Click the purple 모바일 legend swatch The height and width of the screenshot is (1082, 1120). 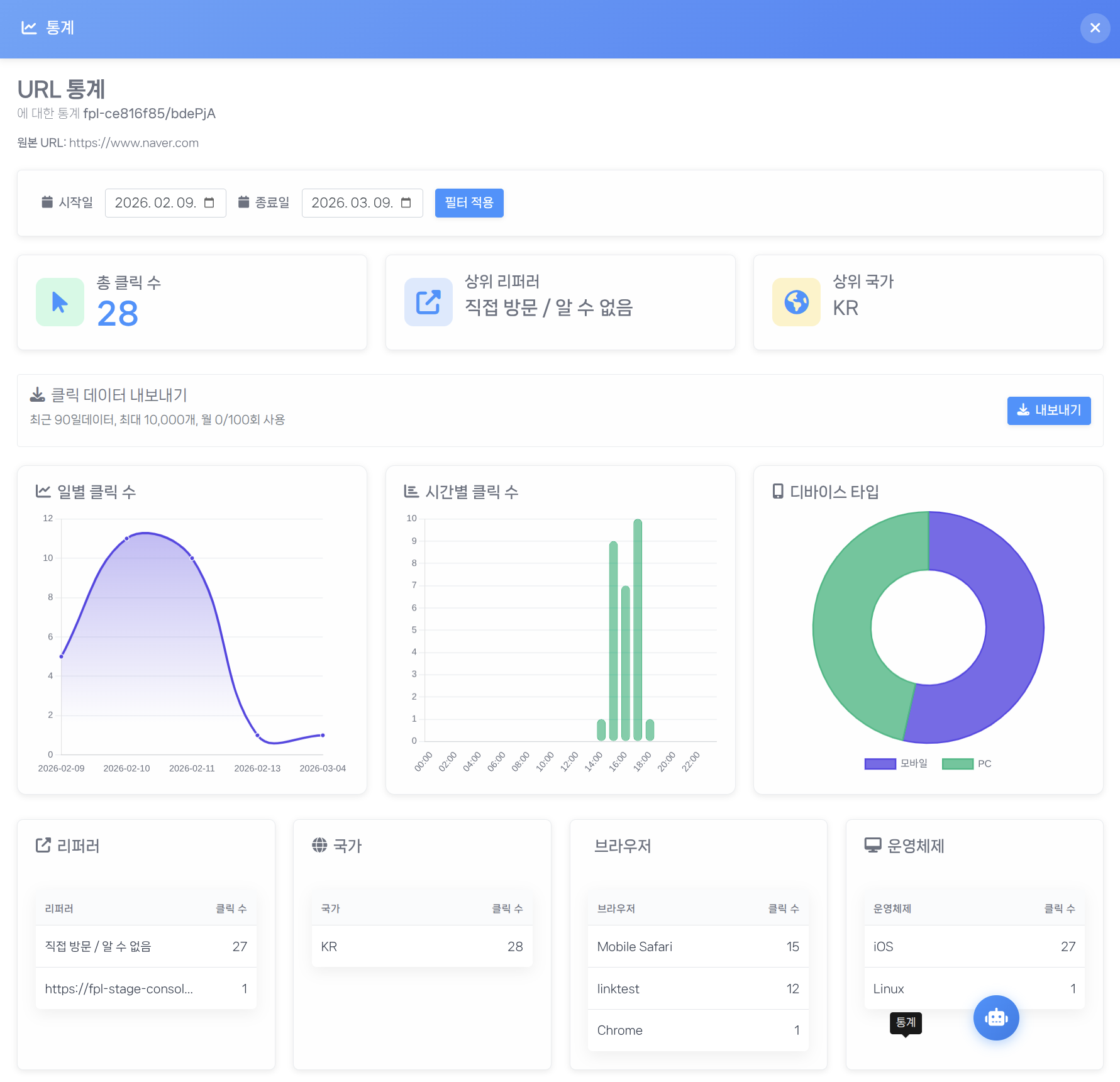point(879,763)
